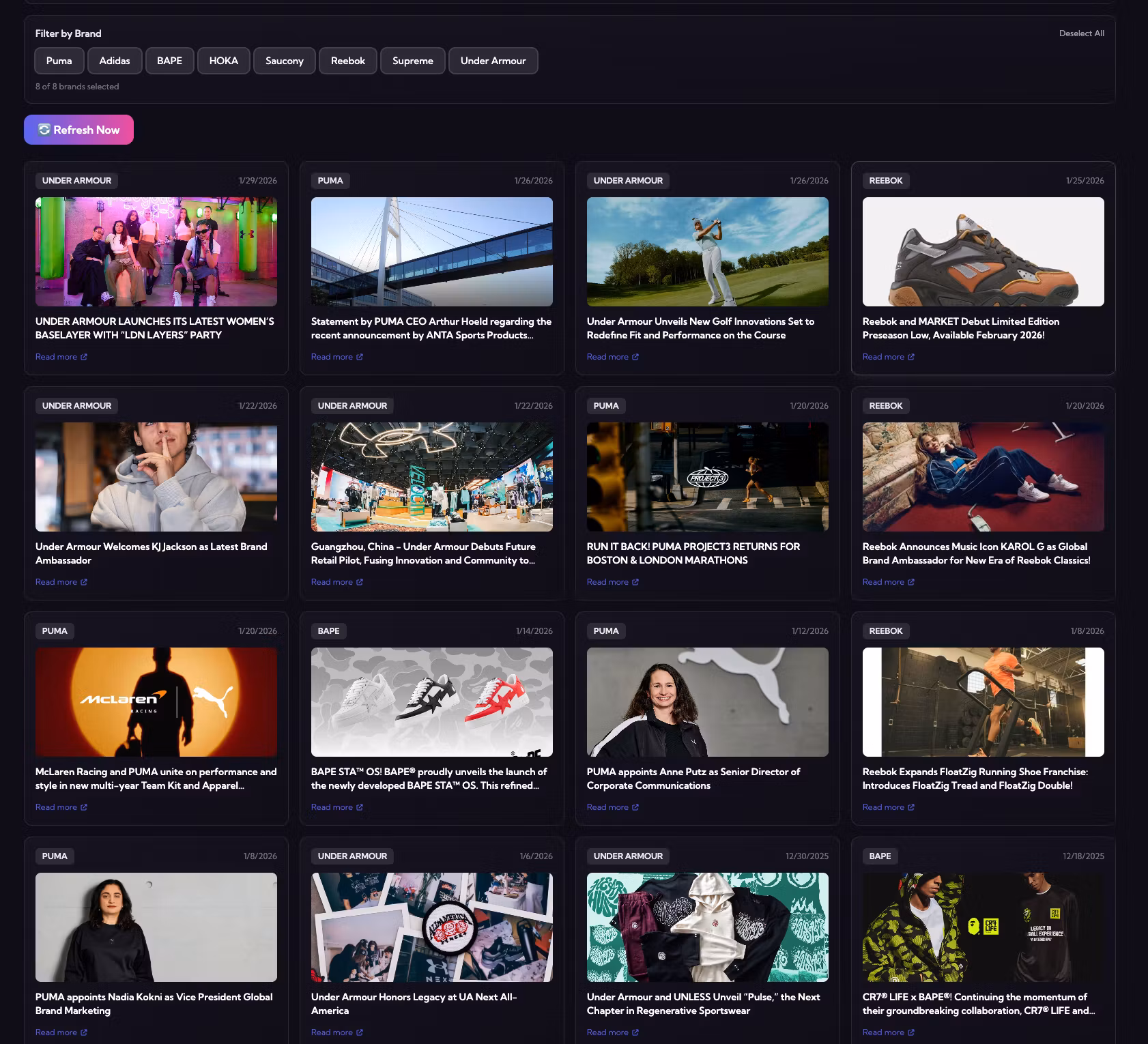Deselect the Supreme brand filter chip
The width and height of the screenshot is (1148, 1044).
click(x=412, y=61)
